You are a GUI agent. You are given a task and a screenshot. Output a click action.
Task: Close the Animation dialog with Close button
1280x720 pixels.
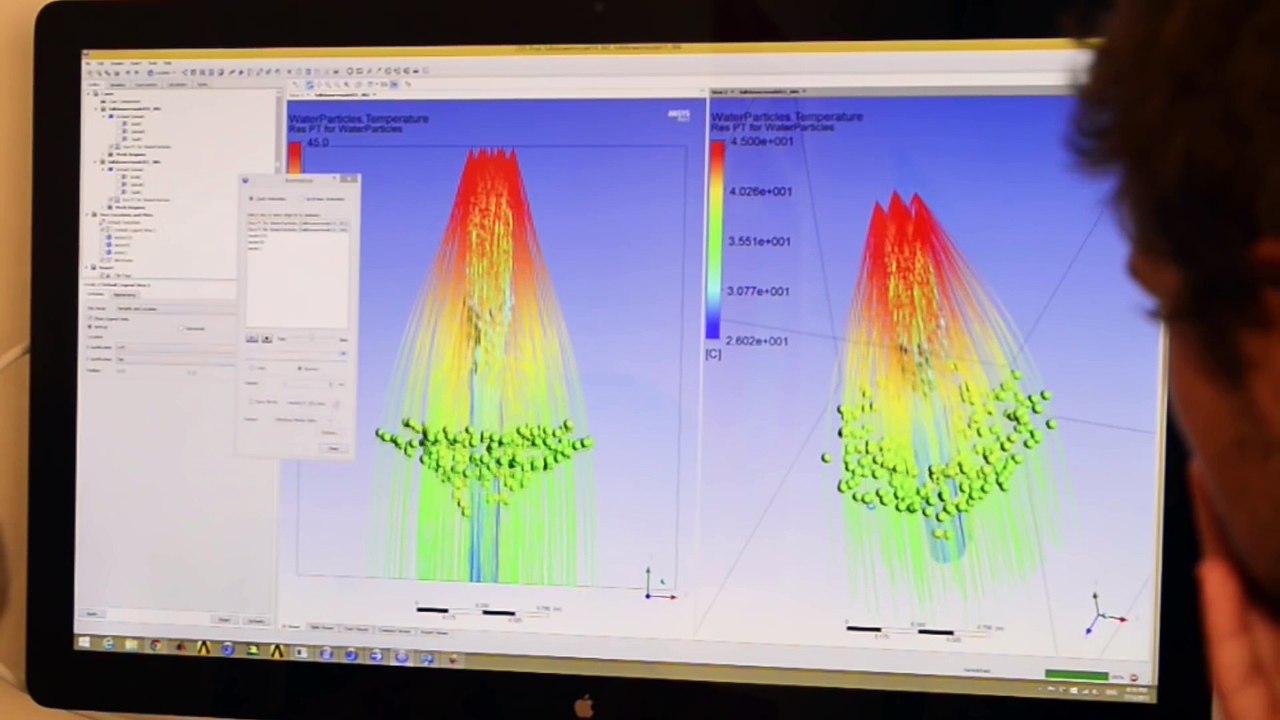click(334, 449)
